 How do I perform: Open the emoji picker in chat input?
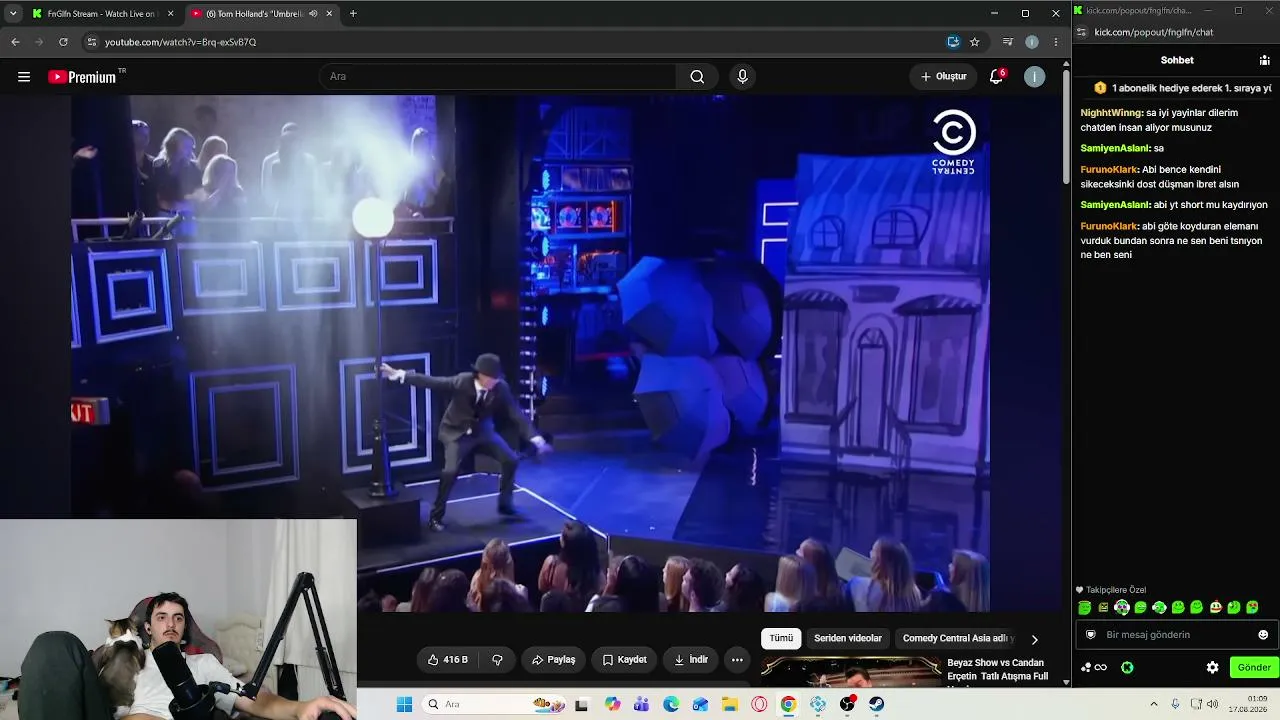tap(1263, 635)
